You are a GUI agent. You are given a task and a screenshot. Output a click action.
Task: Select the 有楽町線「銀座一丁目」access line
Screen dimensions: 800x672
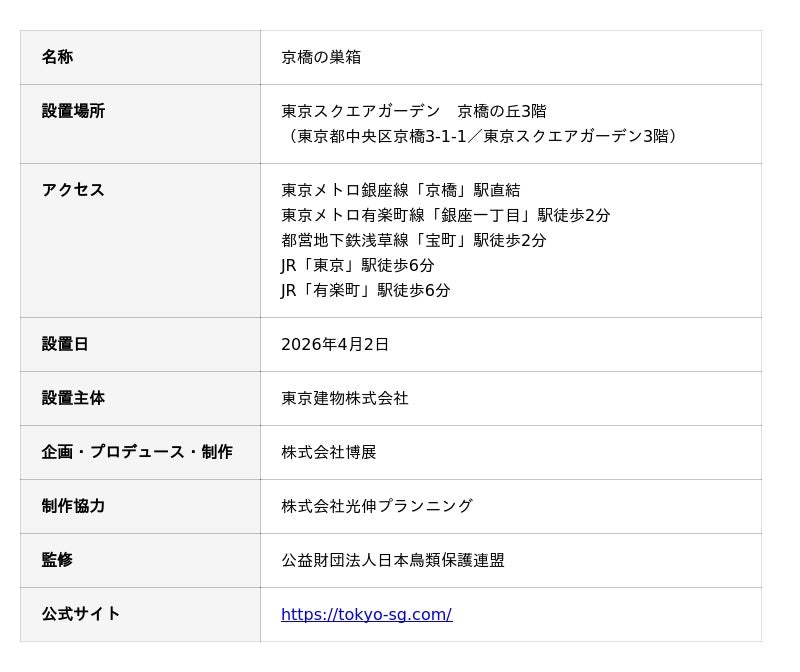pos(445,215)
